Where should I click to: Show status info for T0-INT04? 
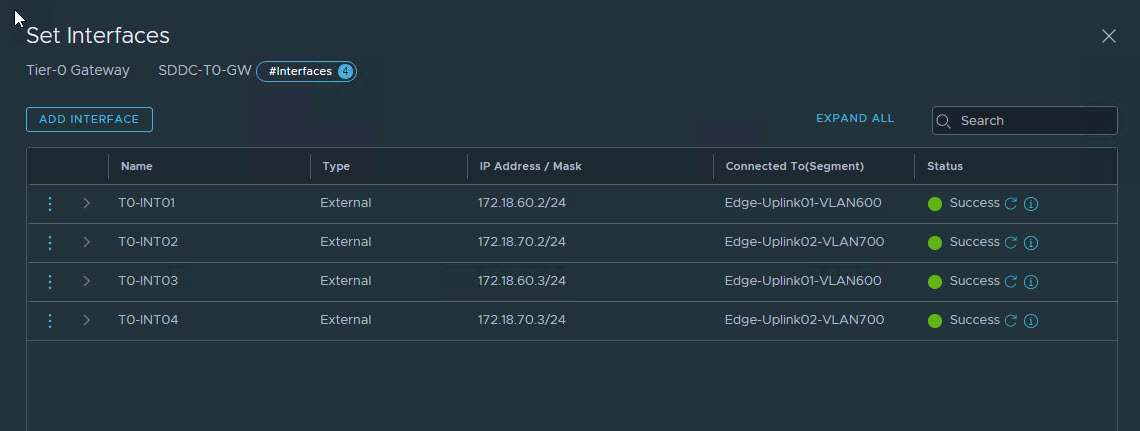pos(1031,320)
